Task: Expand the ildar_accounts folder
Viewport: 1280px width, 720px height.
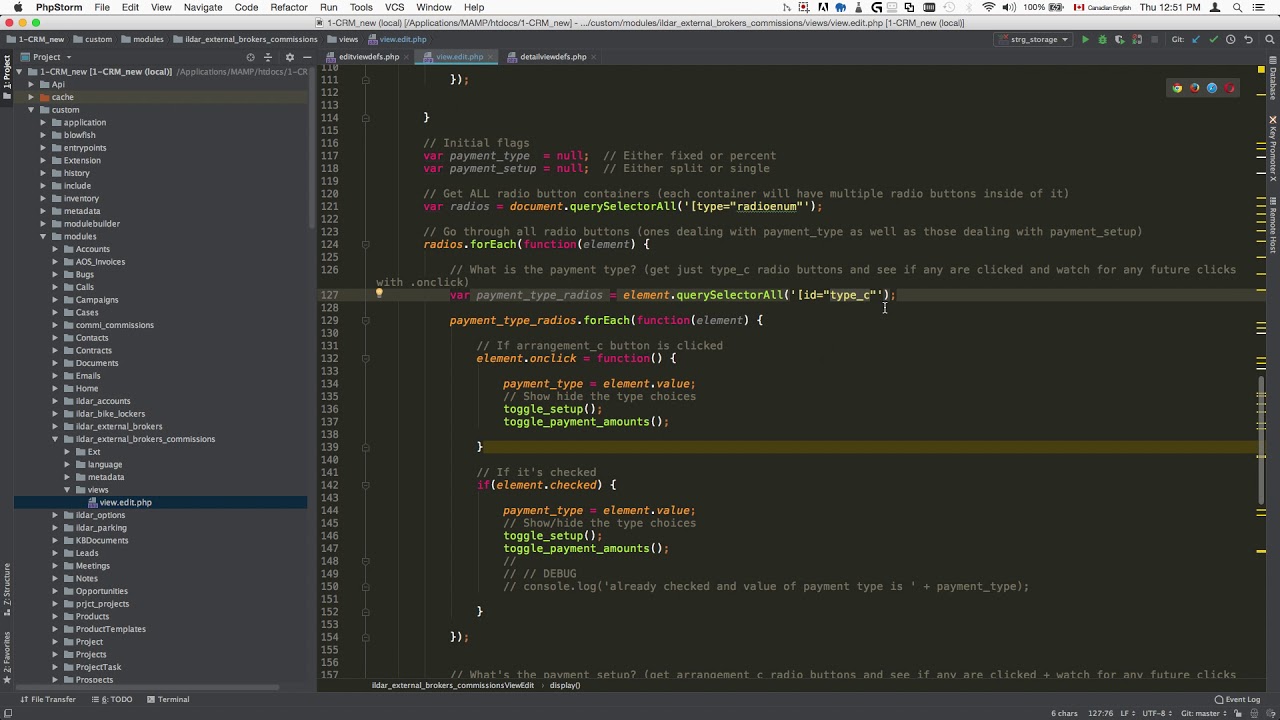Action: point(56,401)
